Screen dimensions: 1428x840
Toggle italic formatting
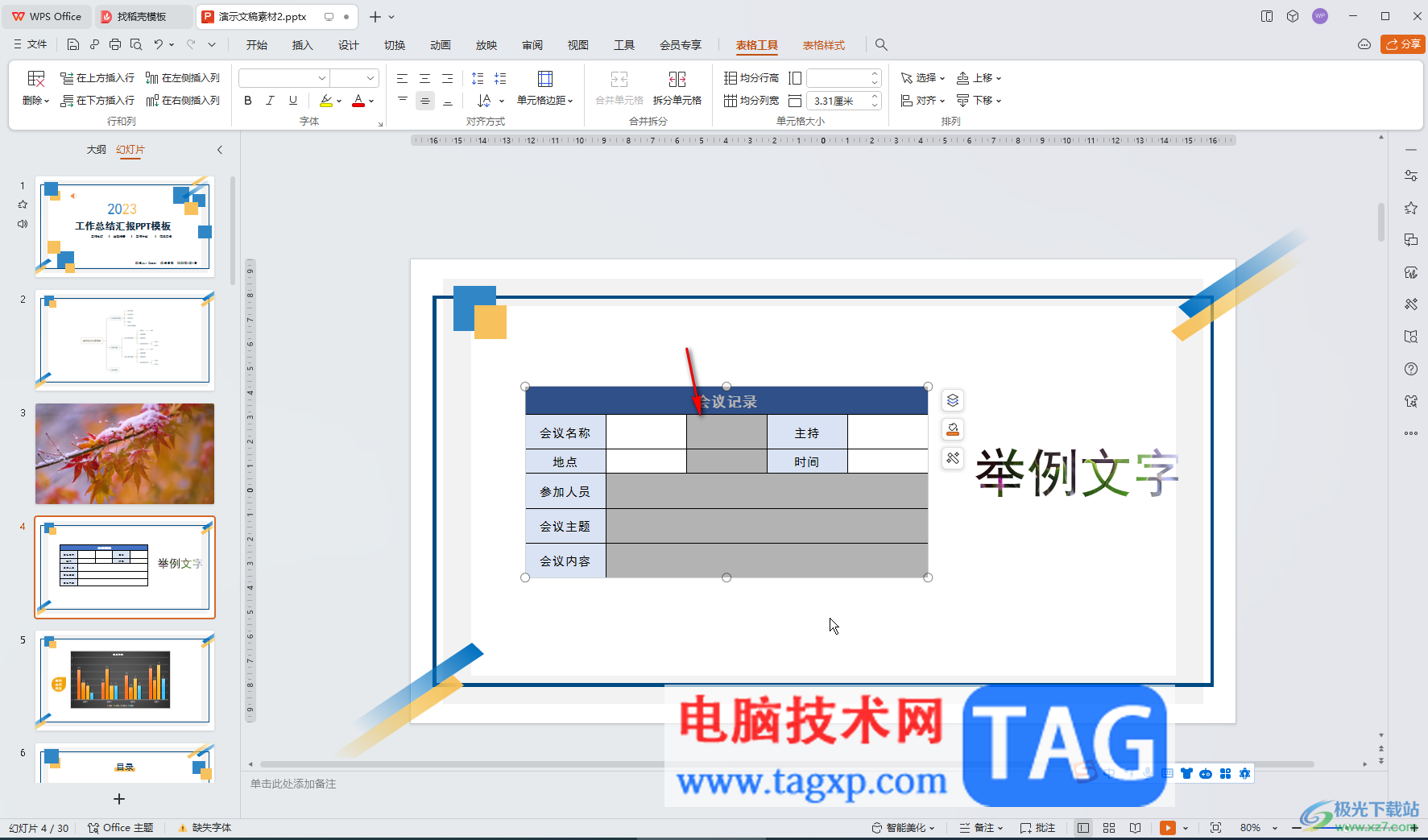(x=271, y=101)
